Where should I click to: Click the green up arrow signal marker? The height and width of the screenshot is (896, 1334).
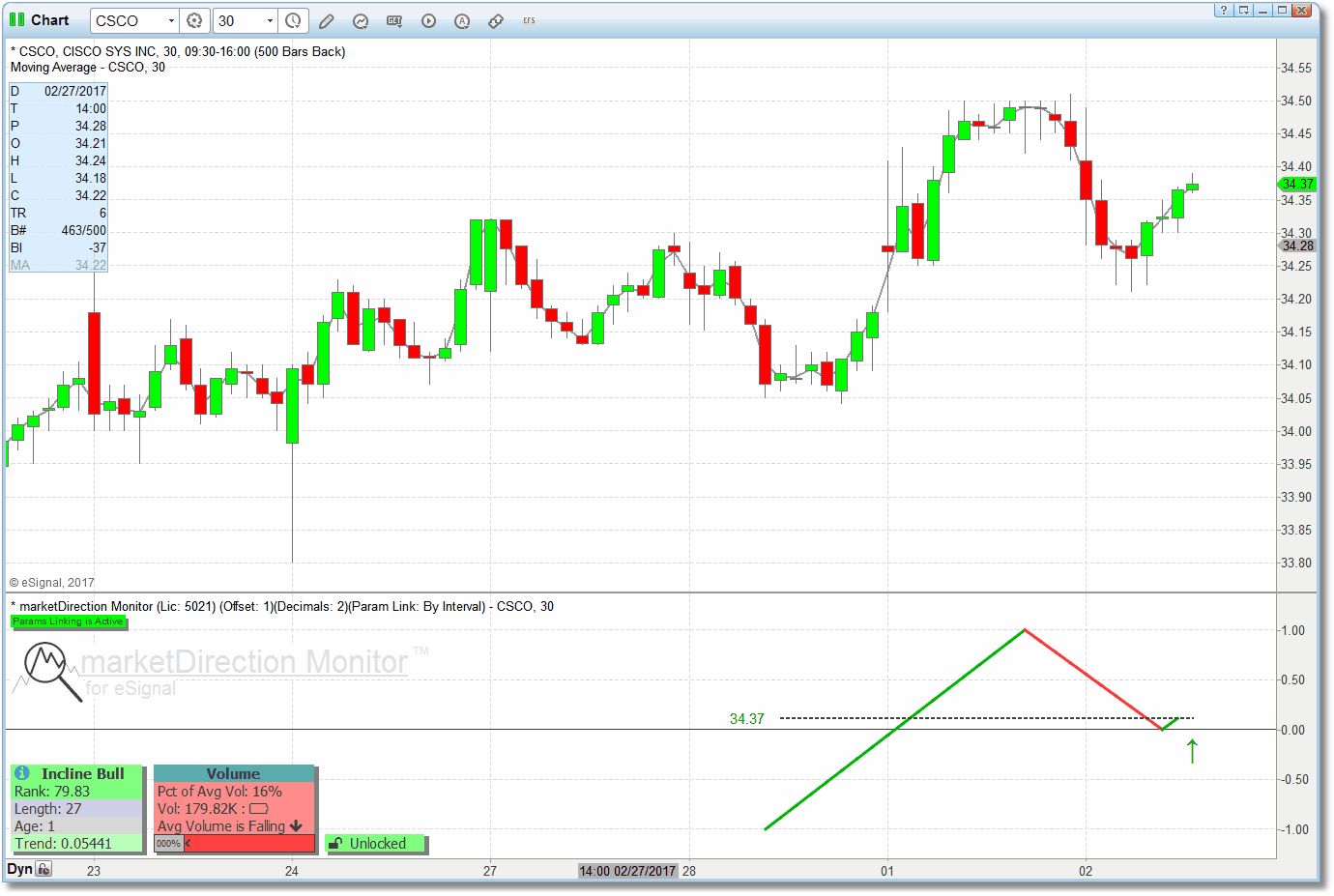click(1192, 750)
